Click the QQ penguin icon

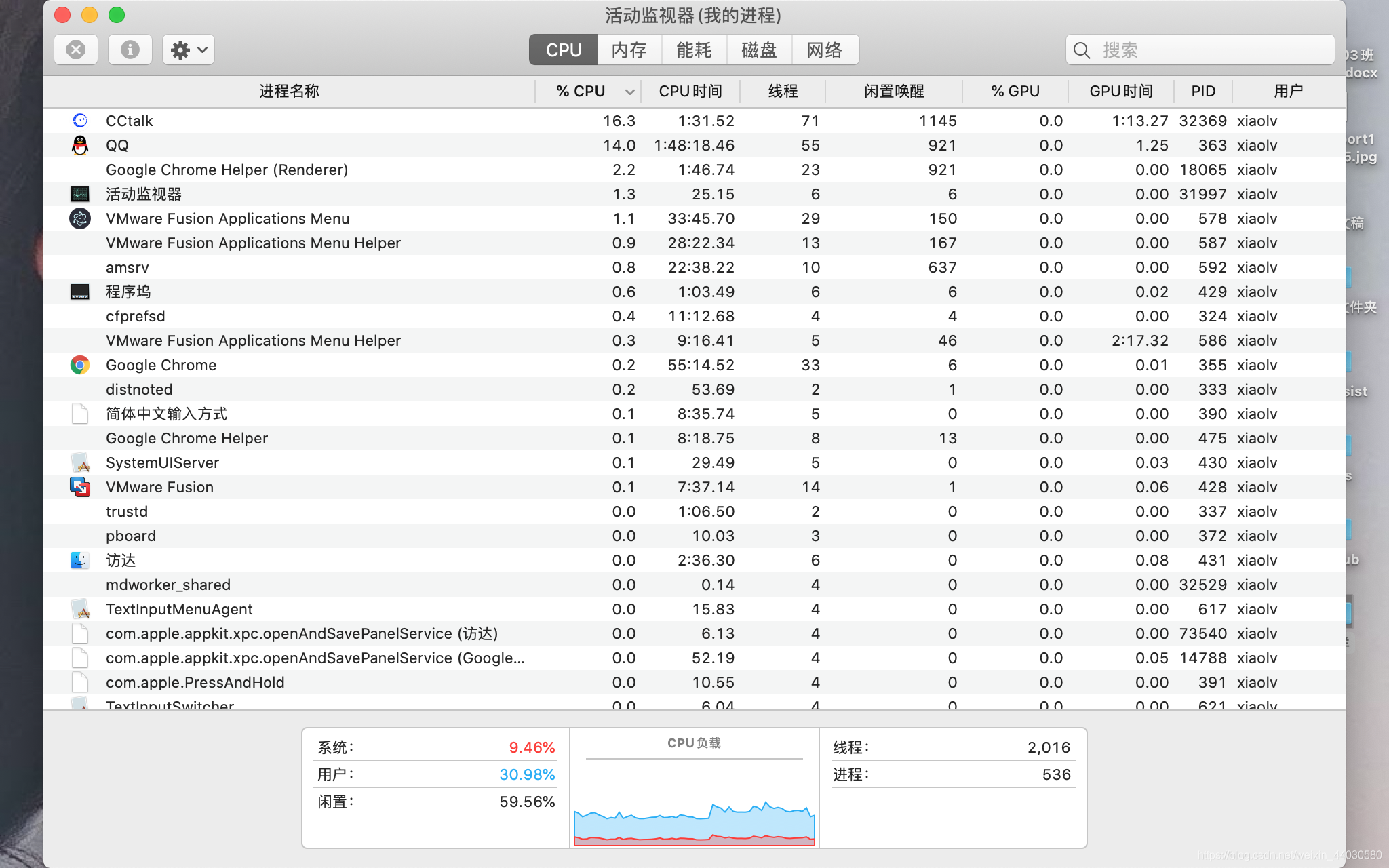(80, 144)
